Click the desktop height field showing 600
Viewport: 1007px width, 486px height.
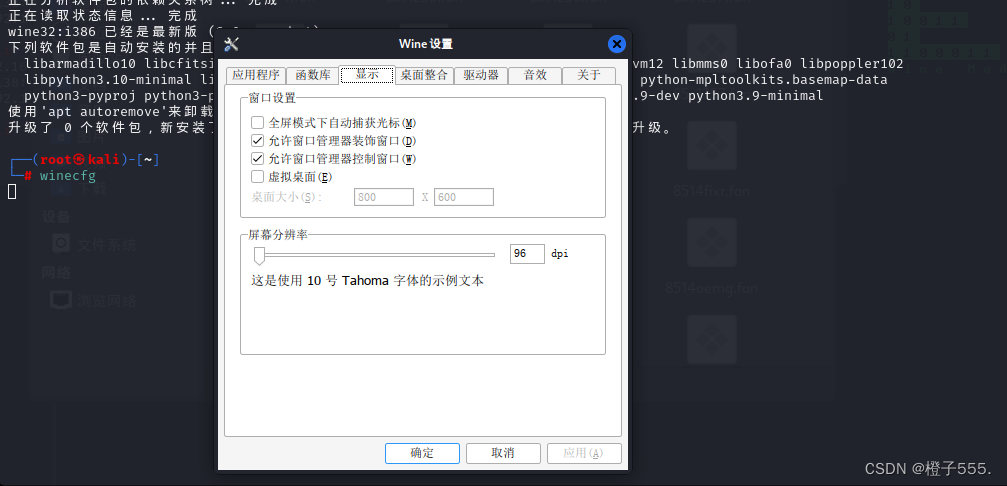464,197
